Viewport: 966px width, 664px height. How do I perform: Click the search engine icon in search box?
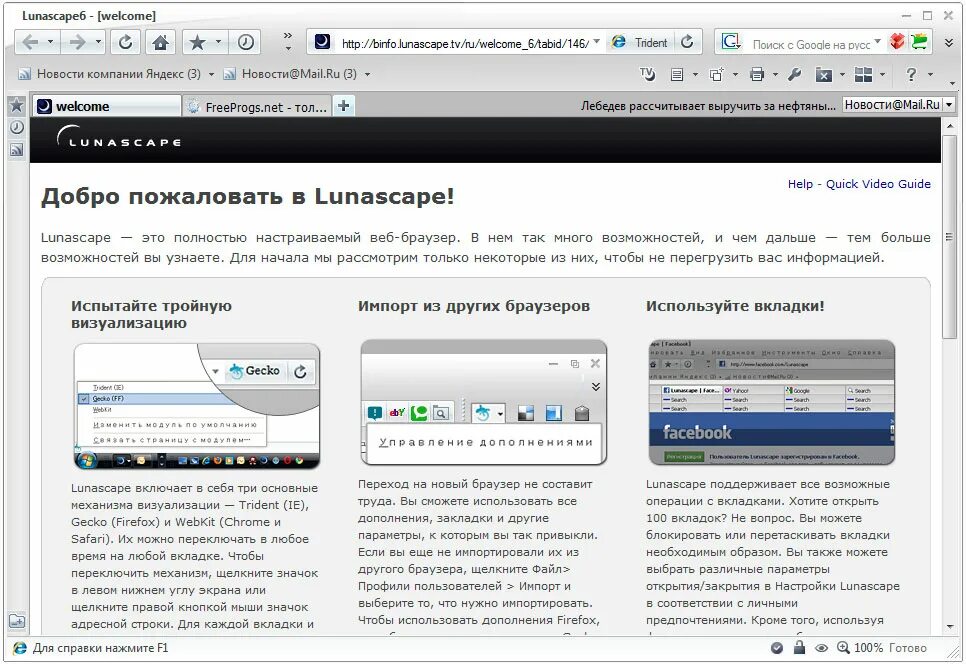(731, 42)
